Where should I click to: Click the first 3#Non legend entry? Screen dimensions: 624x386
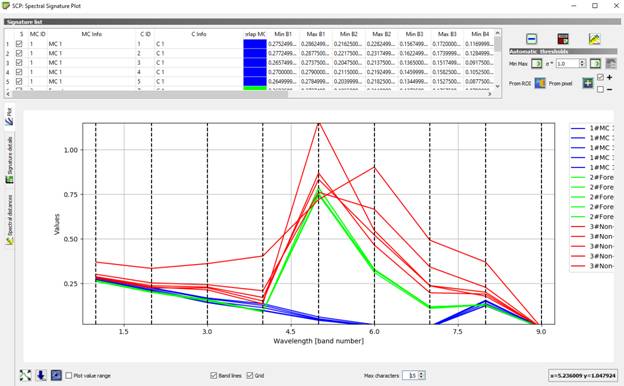tap(592, 226)
